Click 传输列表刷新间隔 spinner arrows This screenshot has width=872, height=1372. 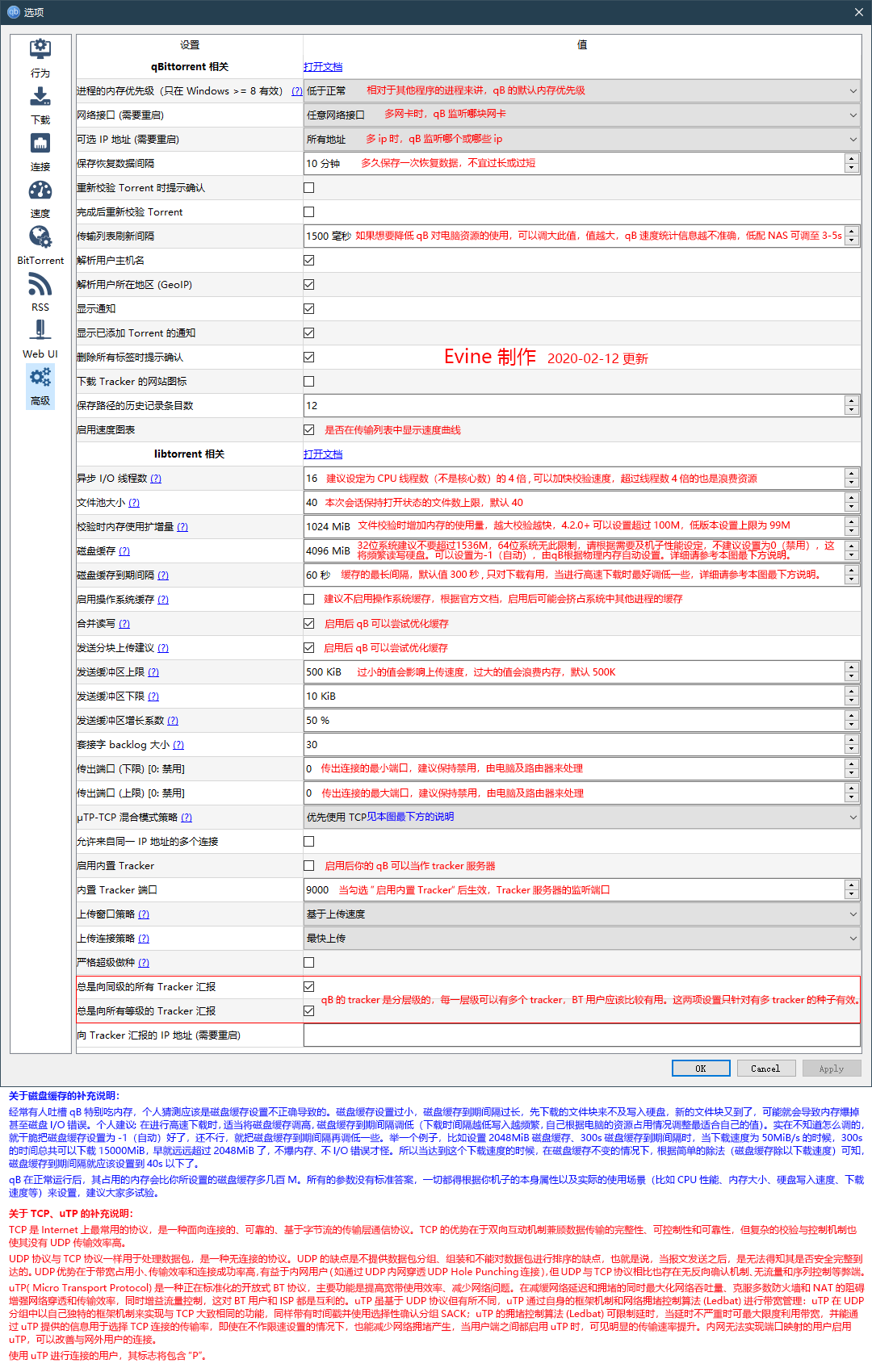point(851,236)
